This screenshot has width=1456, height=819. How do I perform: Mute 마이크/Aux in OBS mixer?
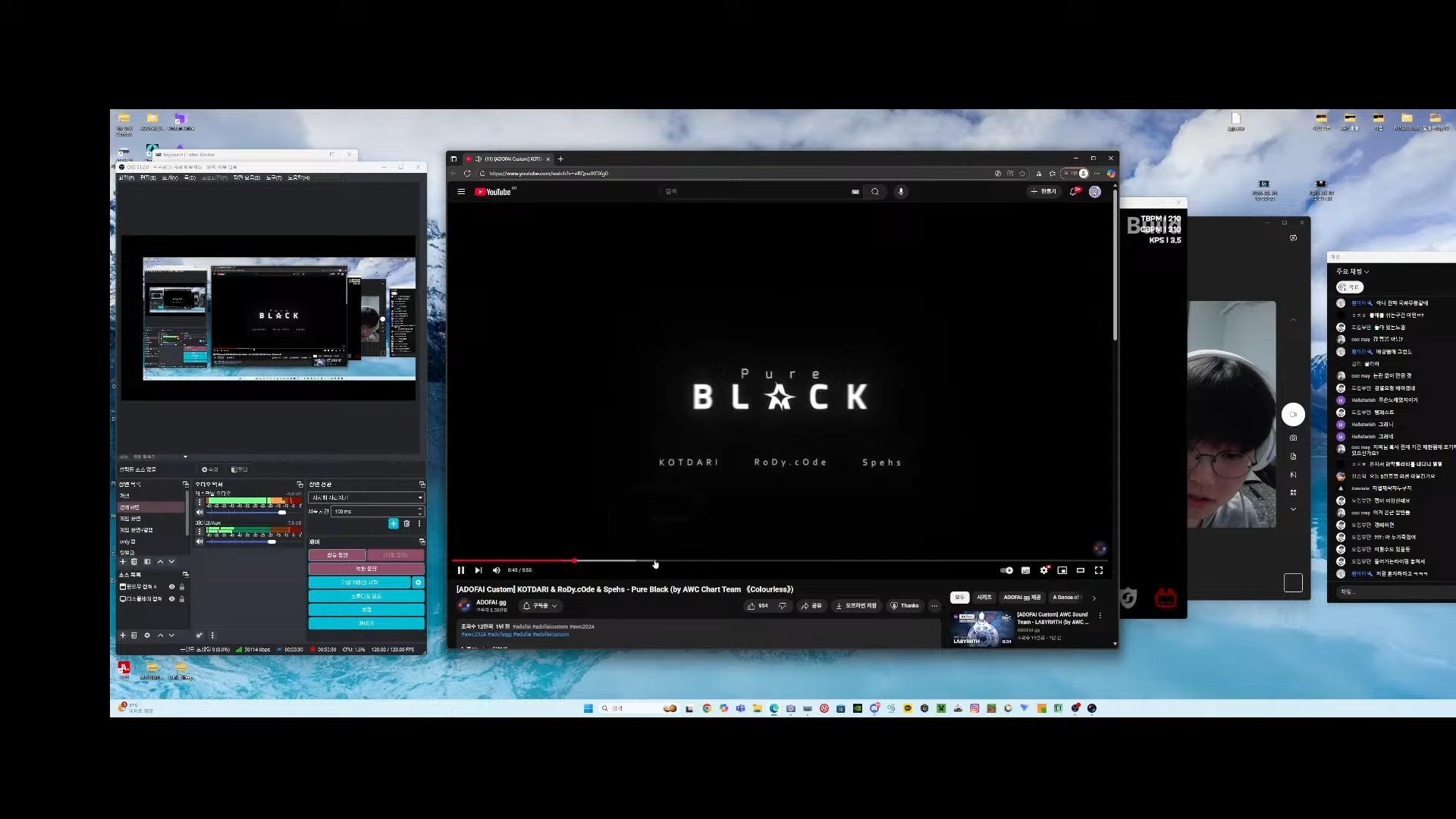199,541
